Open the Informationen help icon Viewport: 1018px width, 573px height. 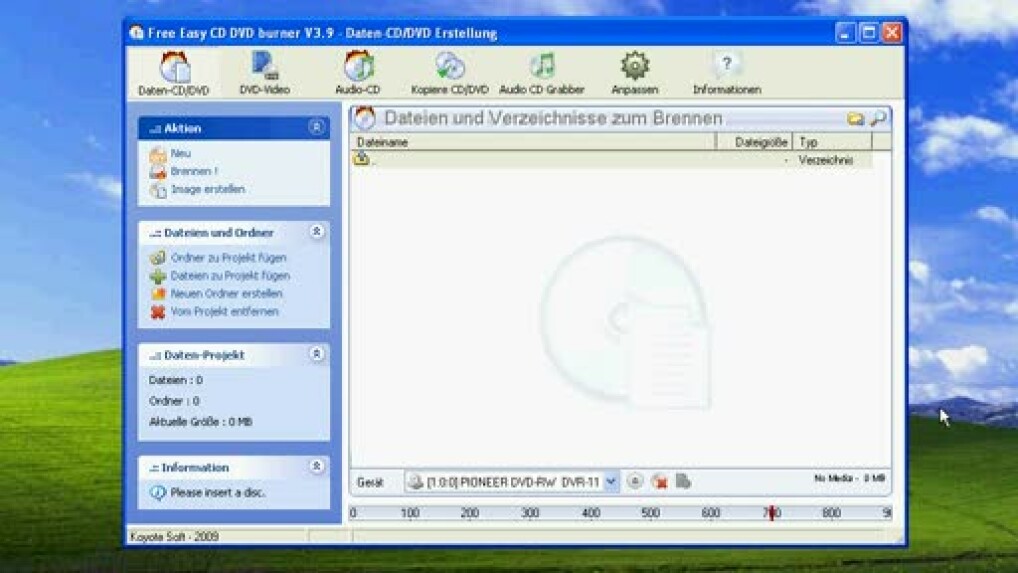point(726,73)
